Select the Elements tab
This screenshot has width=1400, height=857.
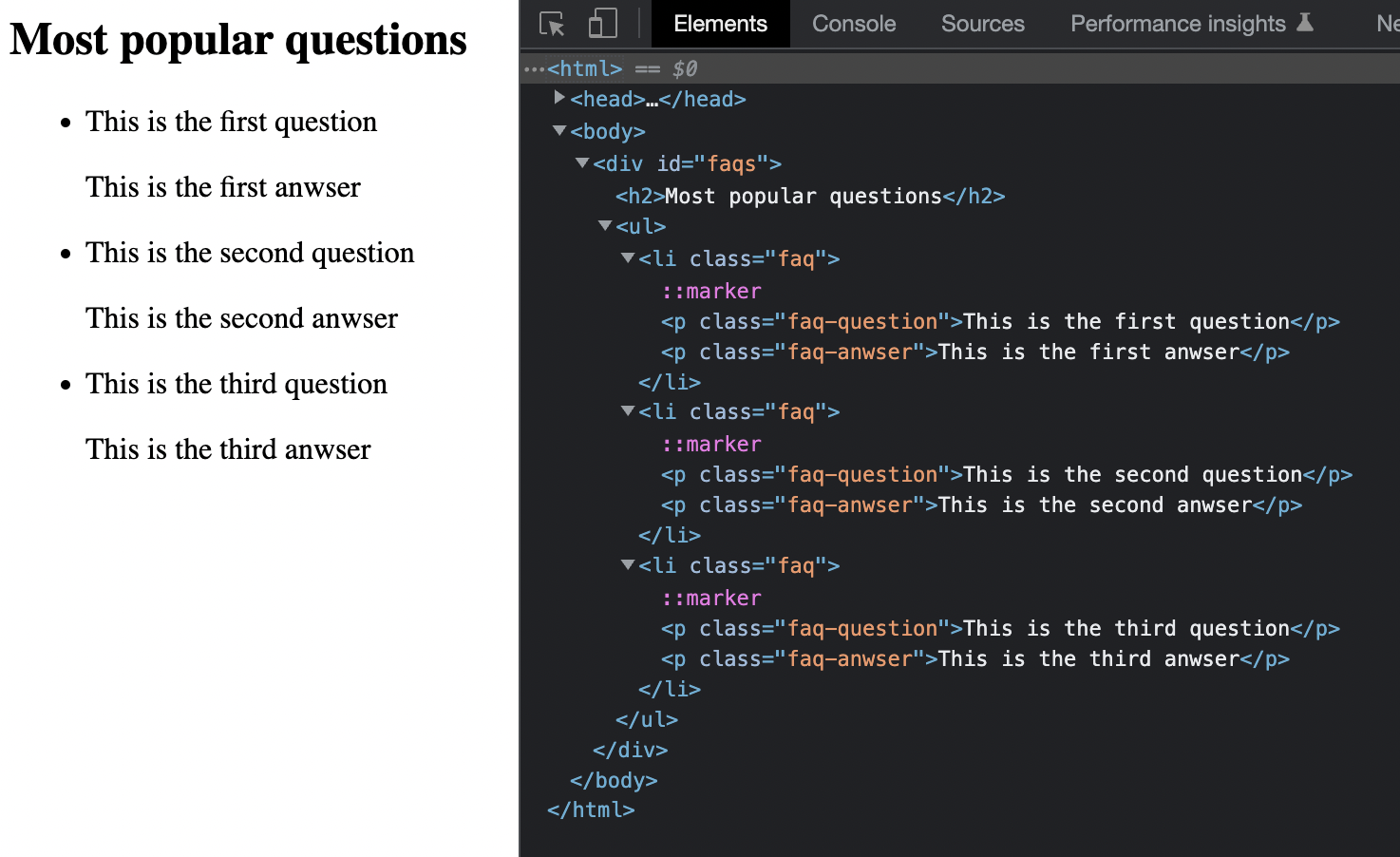[x=719, y=24]
